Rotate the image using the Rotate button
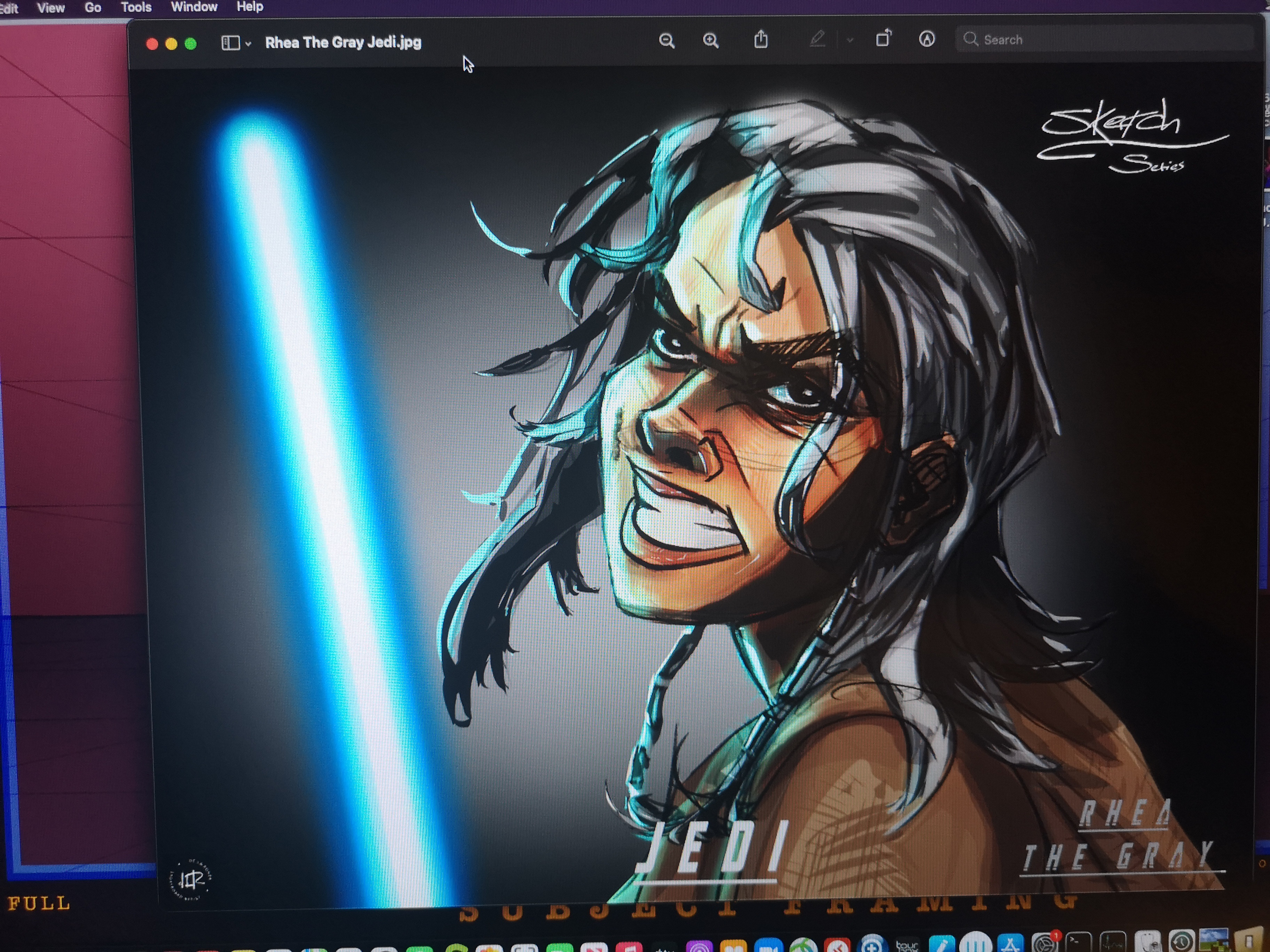The height and width of the screenshot is (952, 1270). point(884,38)
